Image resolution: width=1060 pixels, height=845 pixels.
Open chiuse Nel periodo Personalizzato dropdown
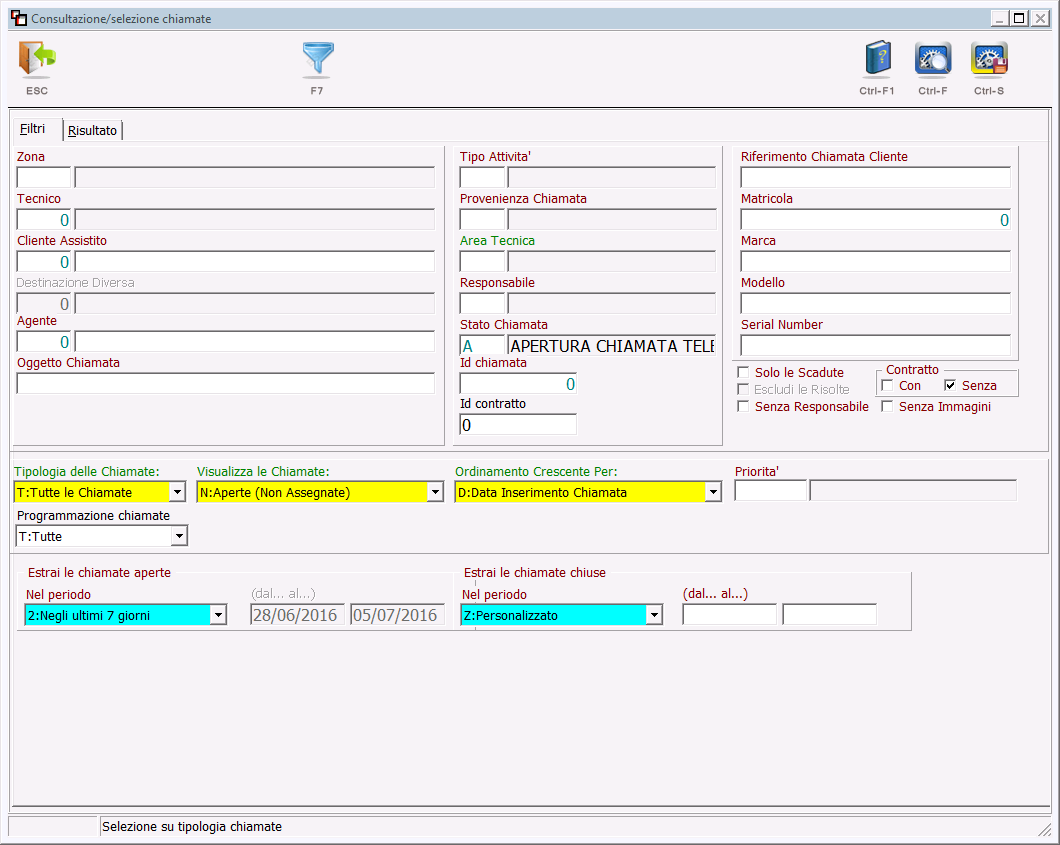coord(654,615)
